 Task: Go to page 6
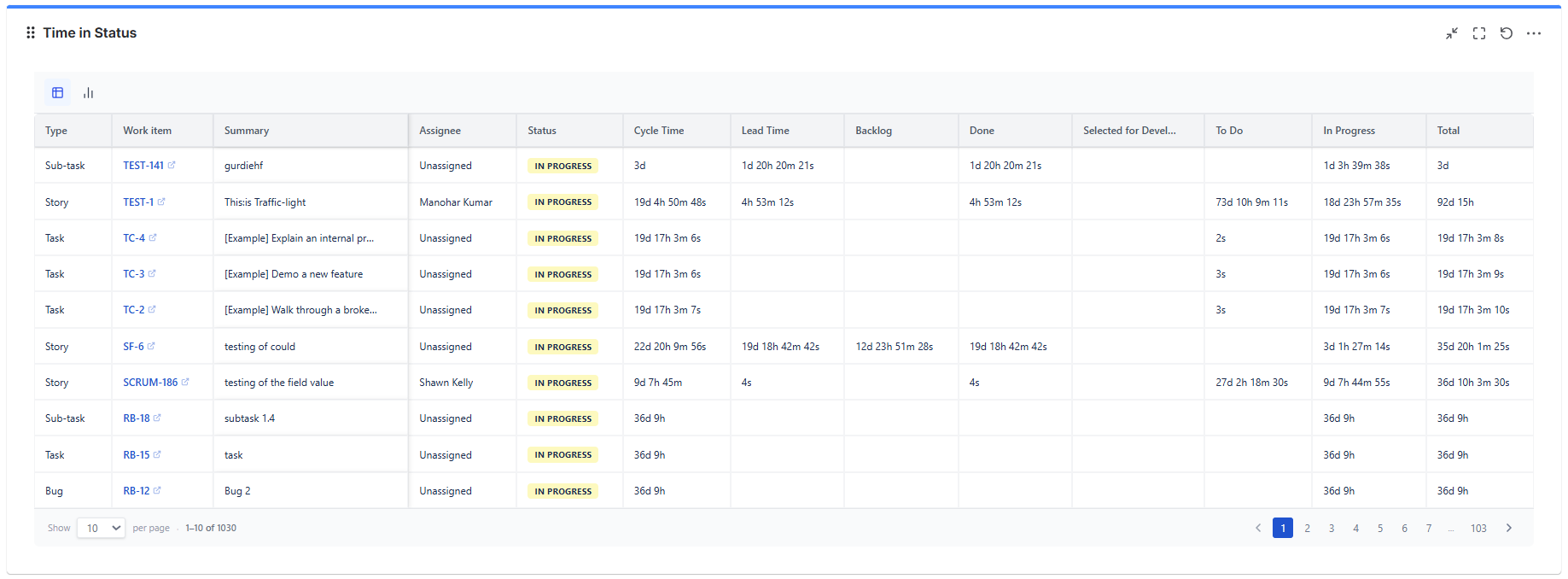[x=1404, y=528]
